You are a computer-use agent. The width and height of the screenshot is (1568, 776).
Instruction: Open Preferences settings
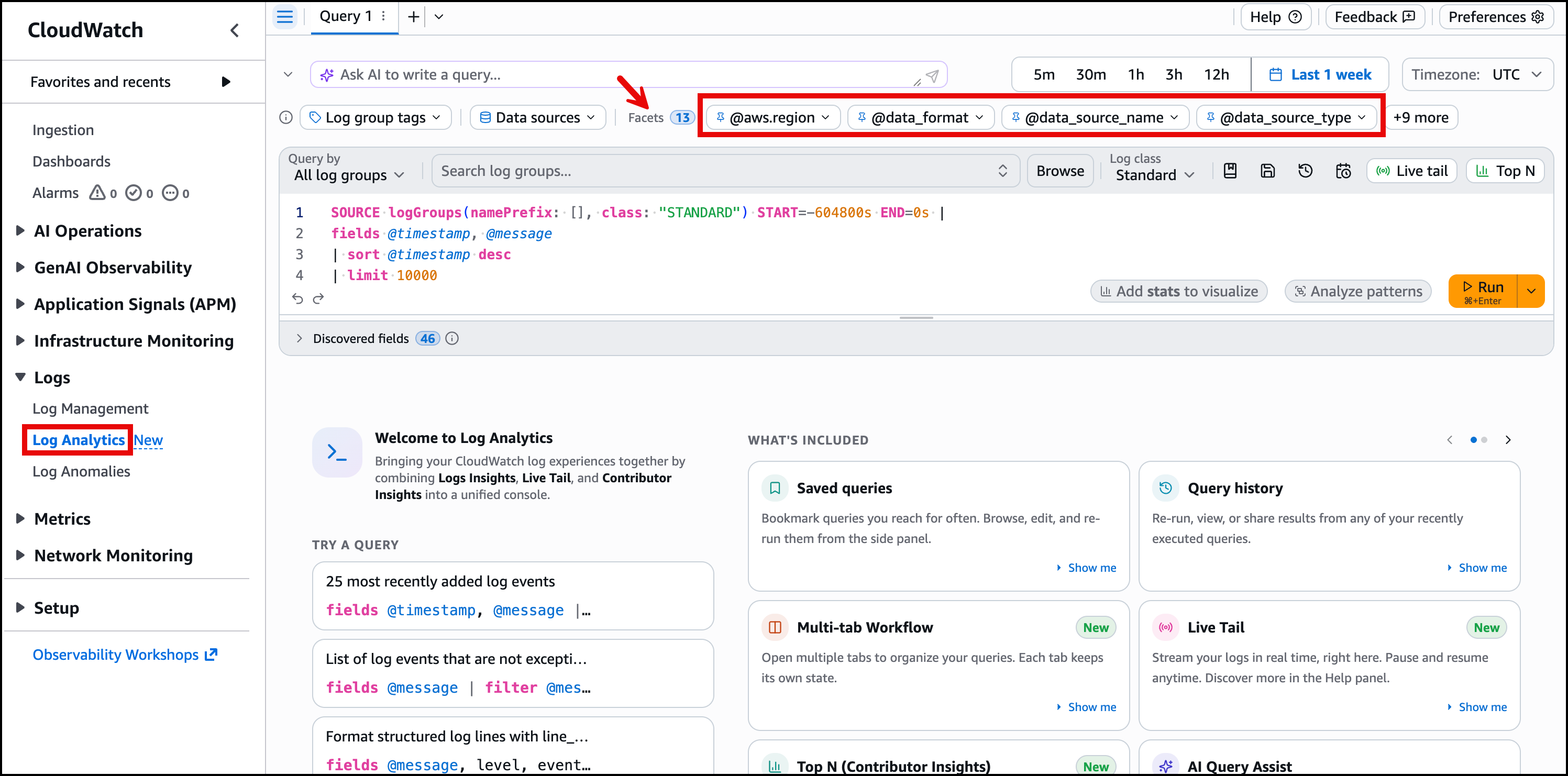point(1496,17)
